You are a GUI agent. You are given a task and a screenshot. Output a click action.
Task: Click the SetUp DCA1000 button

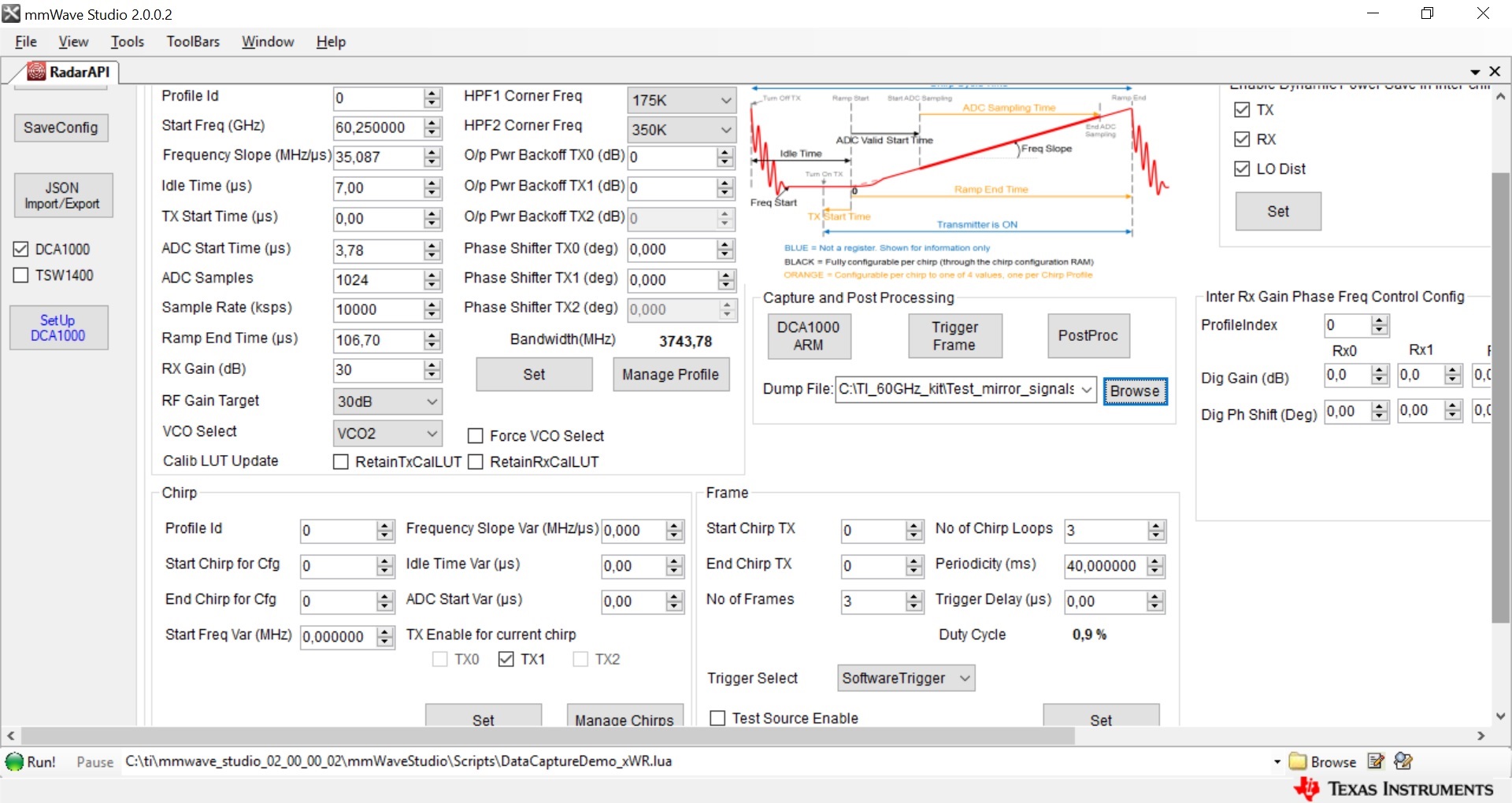(58, 327)
